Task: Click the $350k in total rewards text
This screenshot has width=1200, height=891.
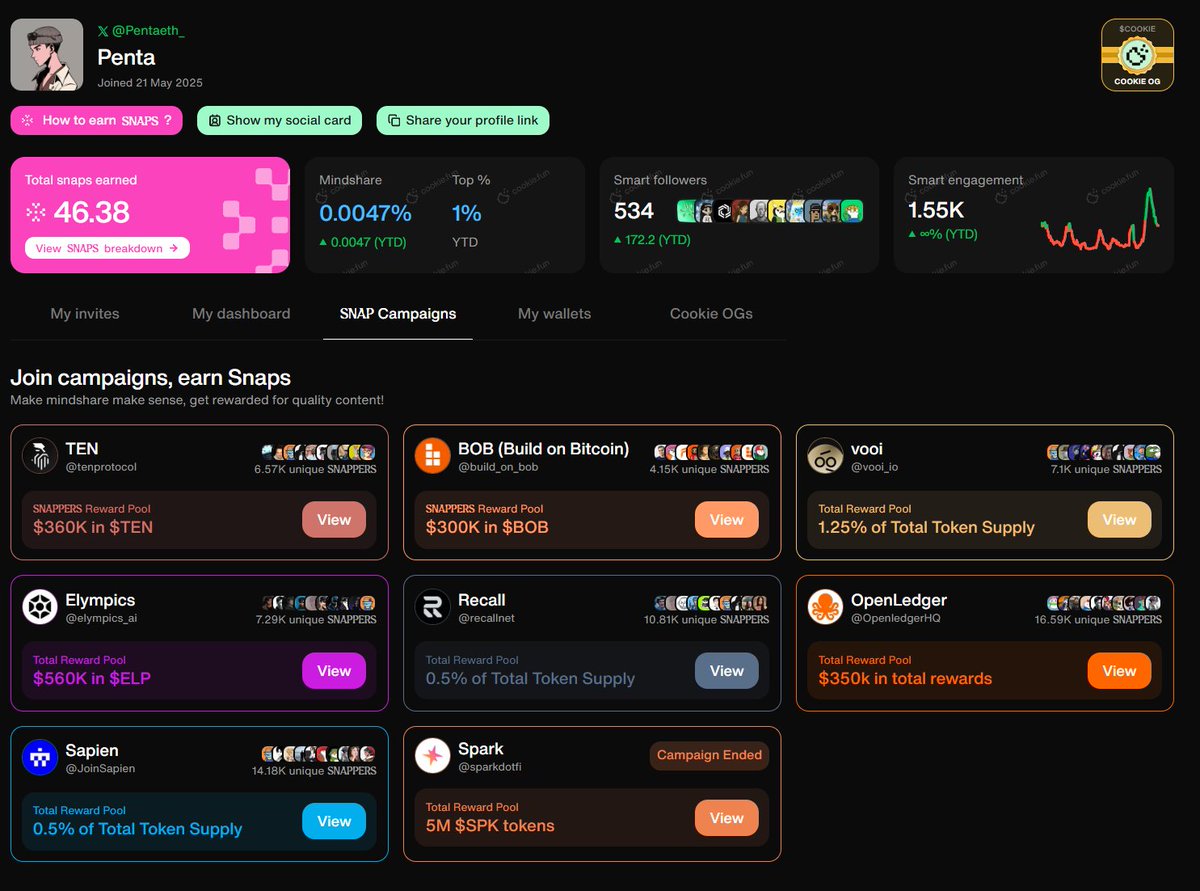Action: point(905,678)
